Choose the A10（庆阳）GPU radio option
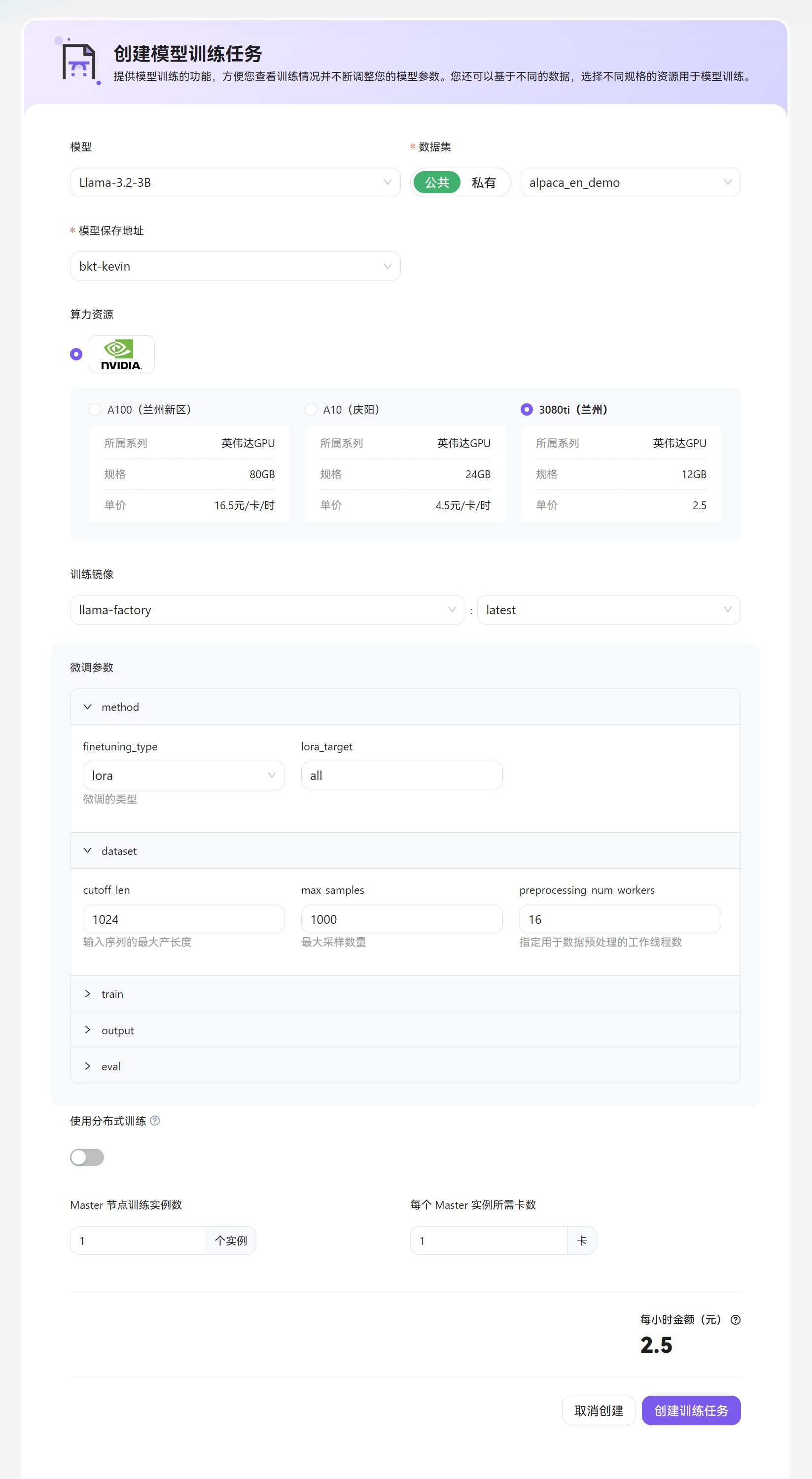 pos(311,409)
